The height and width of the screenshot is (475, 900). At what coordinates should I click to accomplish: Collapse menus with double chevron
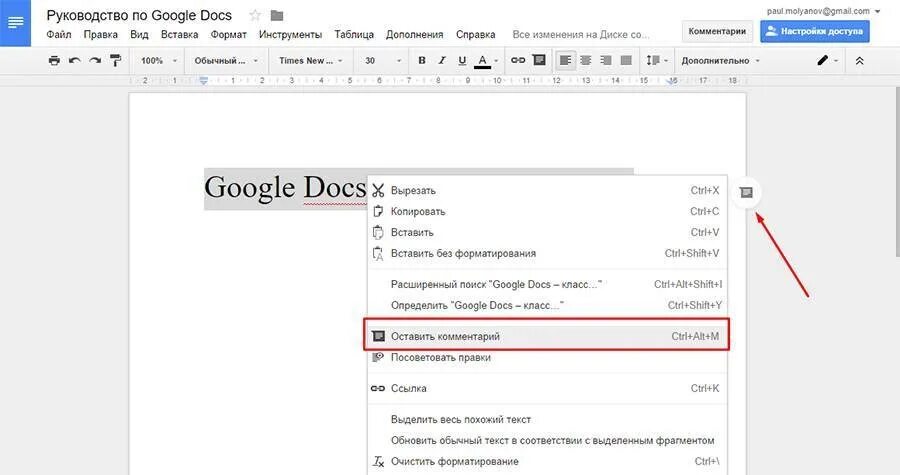point(859,60)
